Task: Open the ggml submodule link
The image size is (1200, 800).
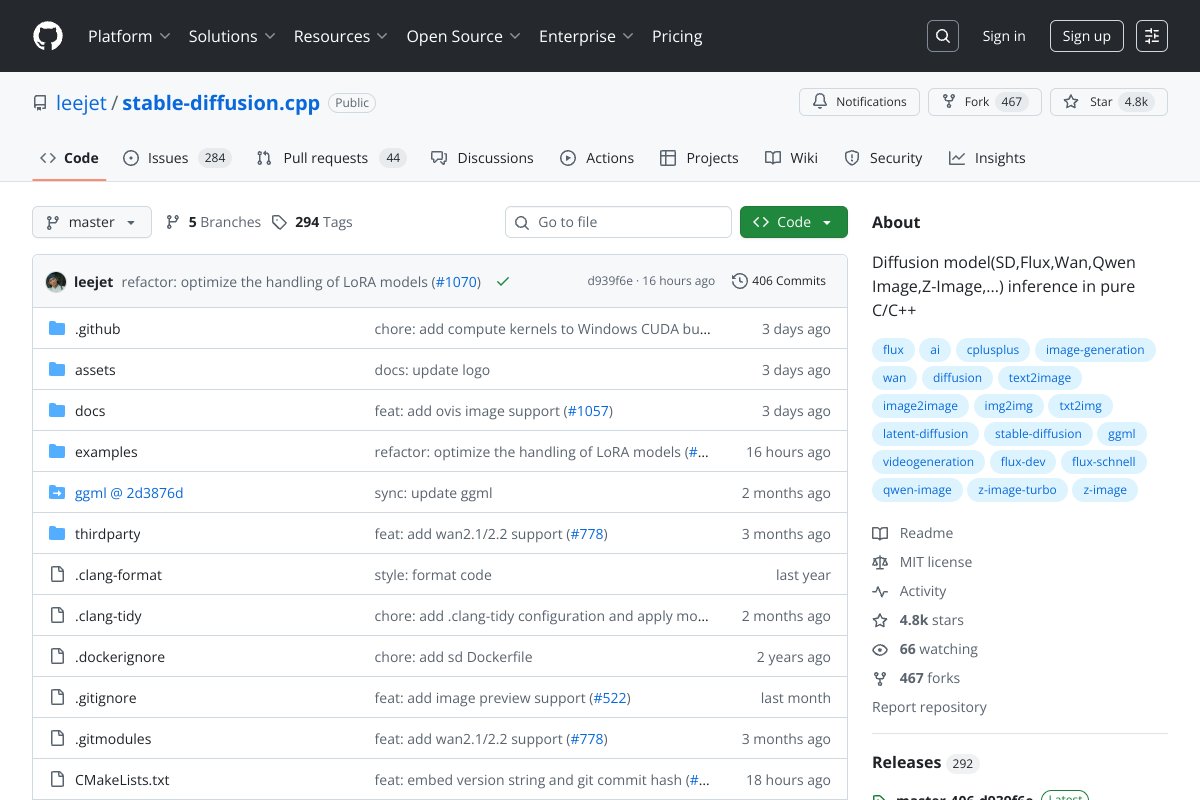Action: (129, 493)
